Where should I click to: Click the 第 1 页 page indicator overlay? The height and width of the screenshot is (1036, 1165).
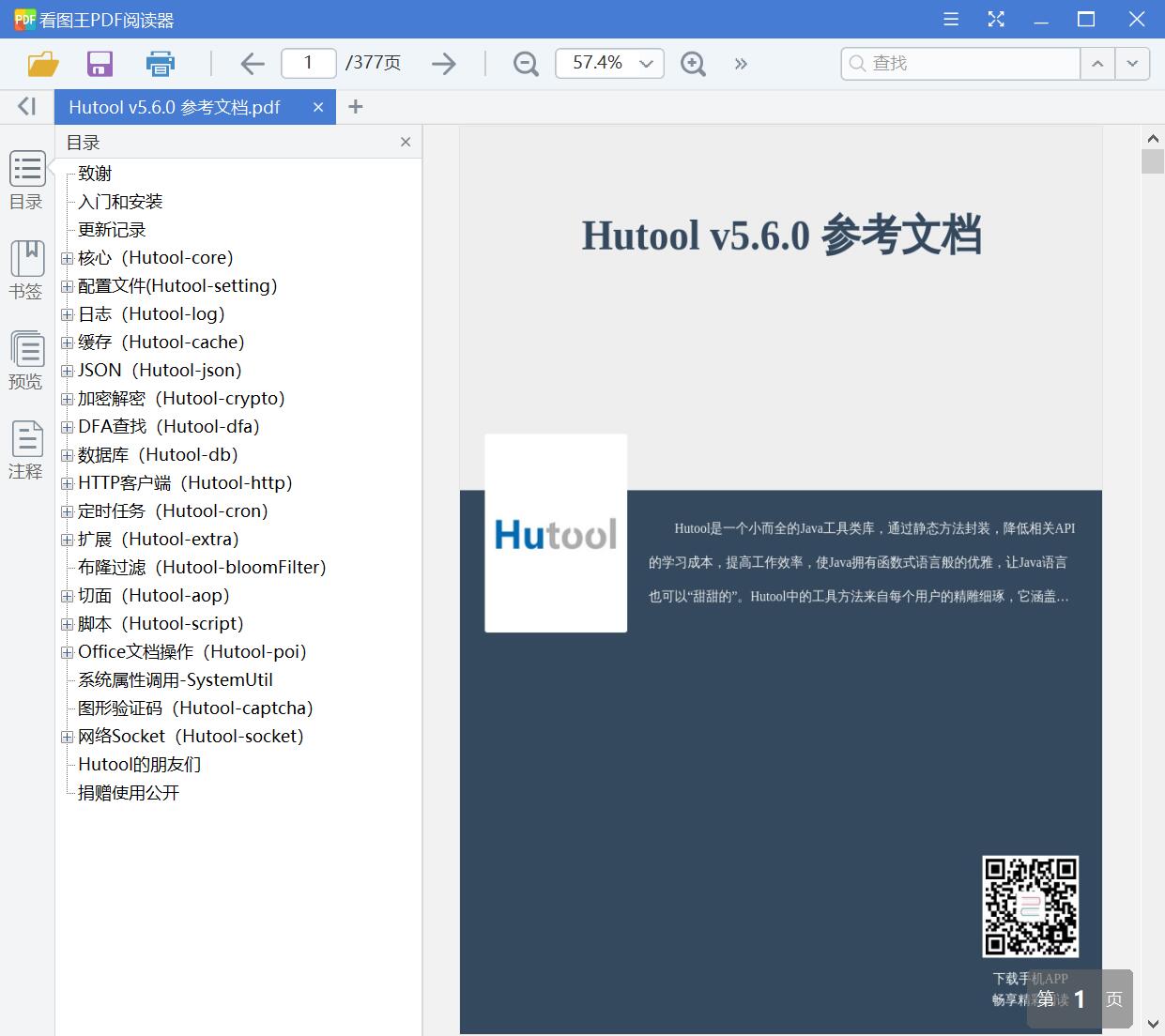coord(1080,999)
